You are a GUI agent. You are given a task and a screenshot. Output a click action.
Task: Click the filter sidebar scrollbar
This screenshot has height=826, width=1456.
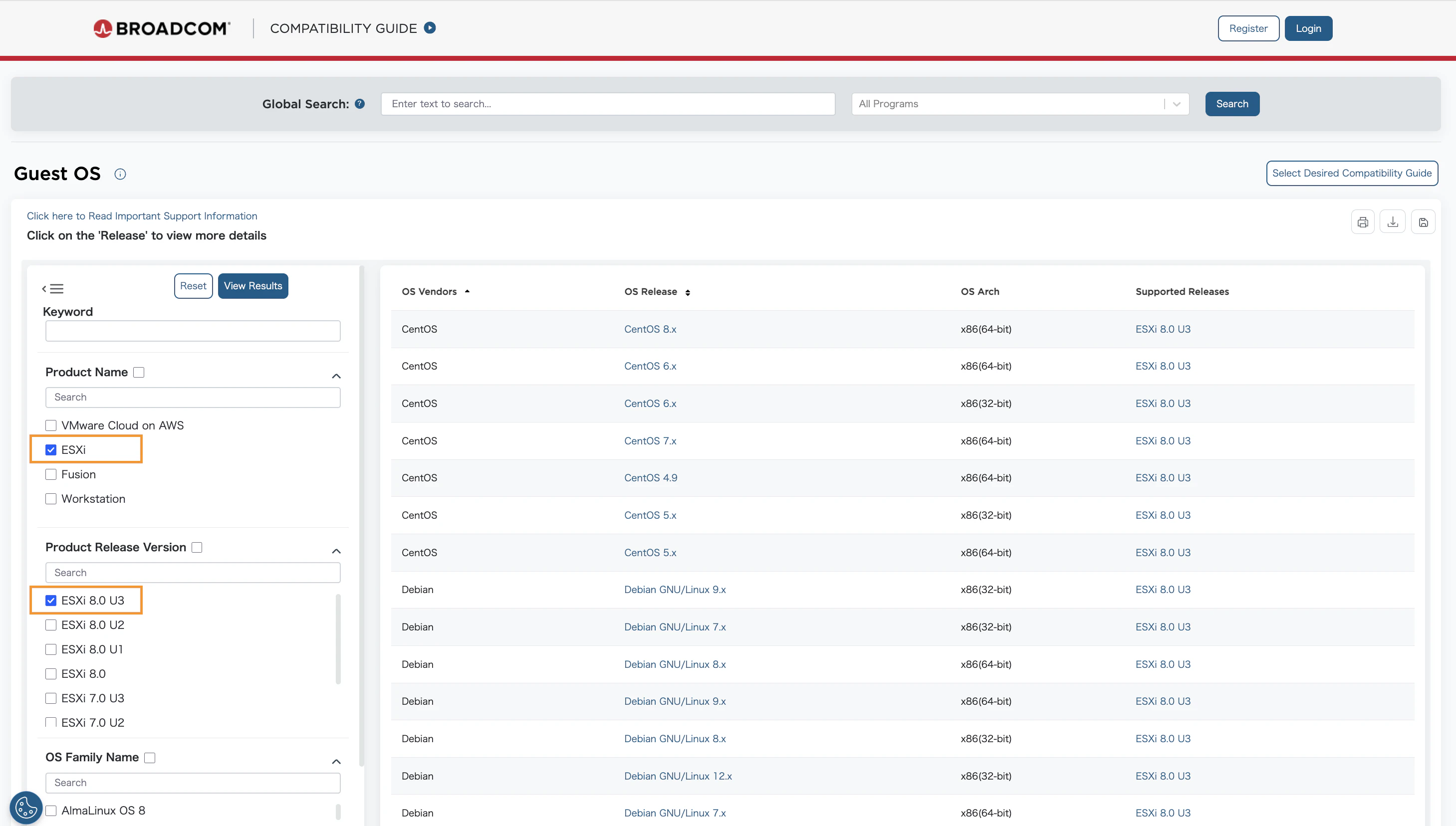pyautogui.click(x=361, y=516)
